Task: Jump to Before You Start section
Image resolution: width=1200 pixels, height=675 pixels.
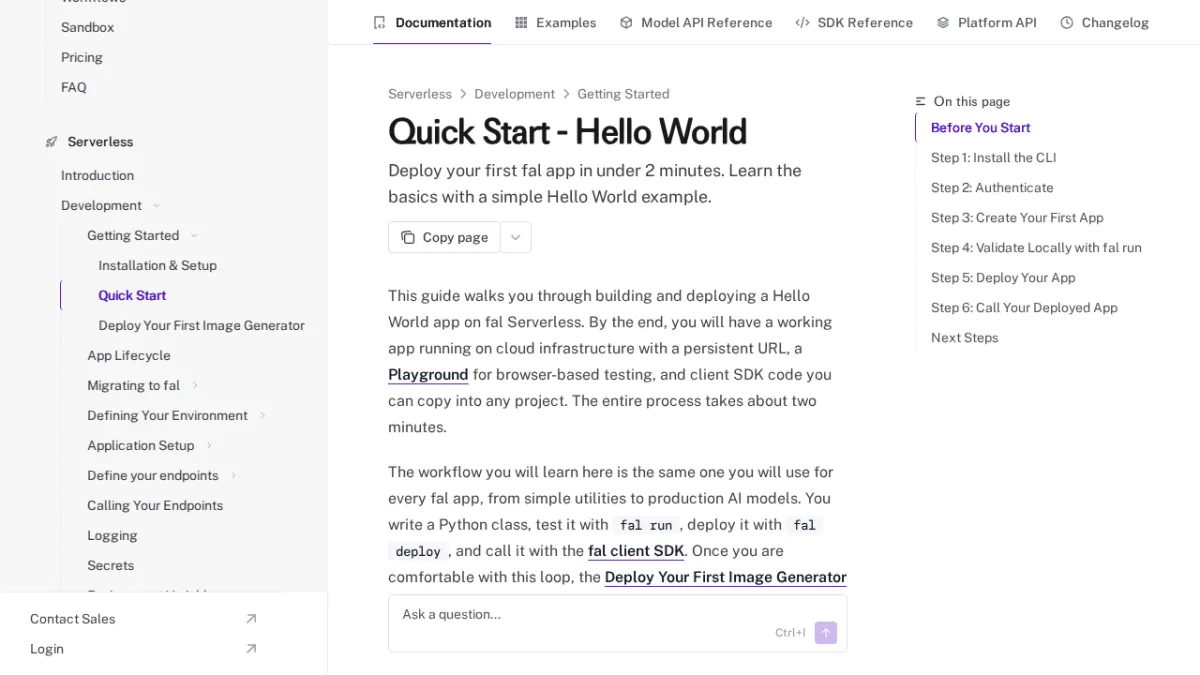Action: 980,127
